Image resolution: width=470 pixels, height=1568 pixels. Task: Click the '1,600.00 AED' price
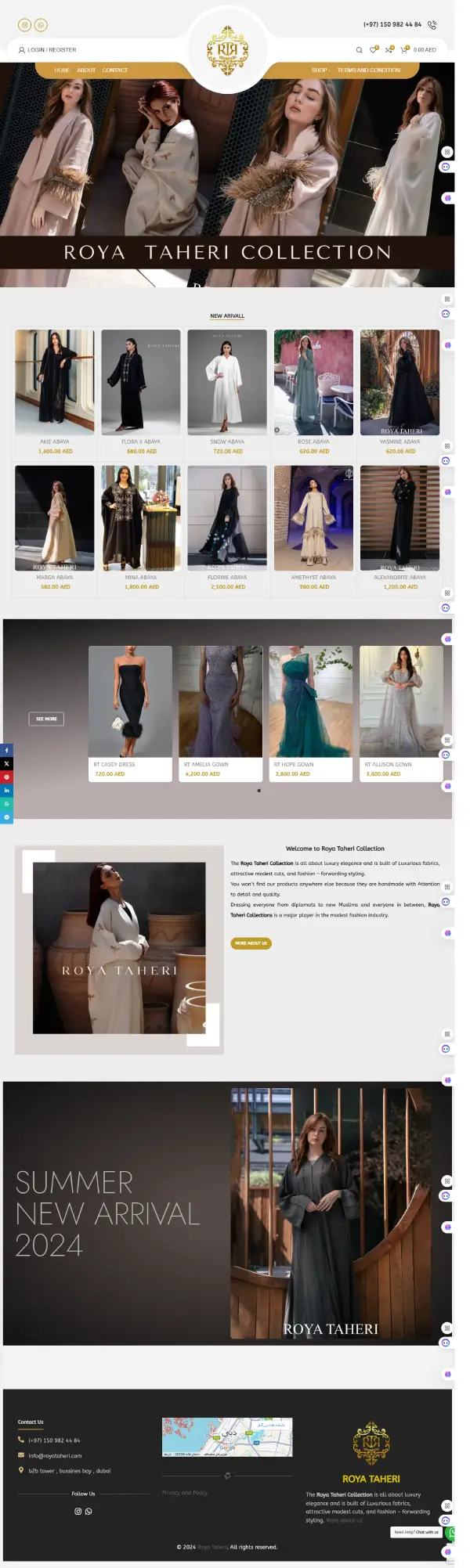pyautogui.click(x=56, y=452)
